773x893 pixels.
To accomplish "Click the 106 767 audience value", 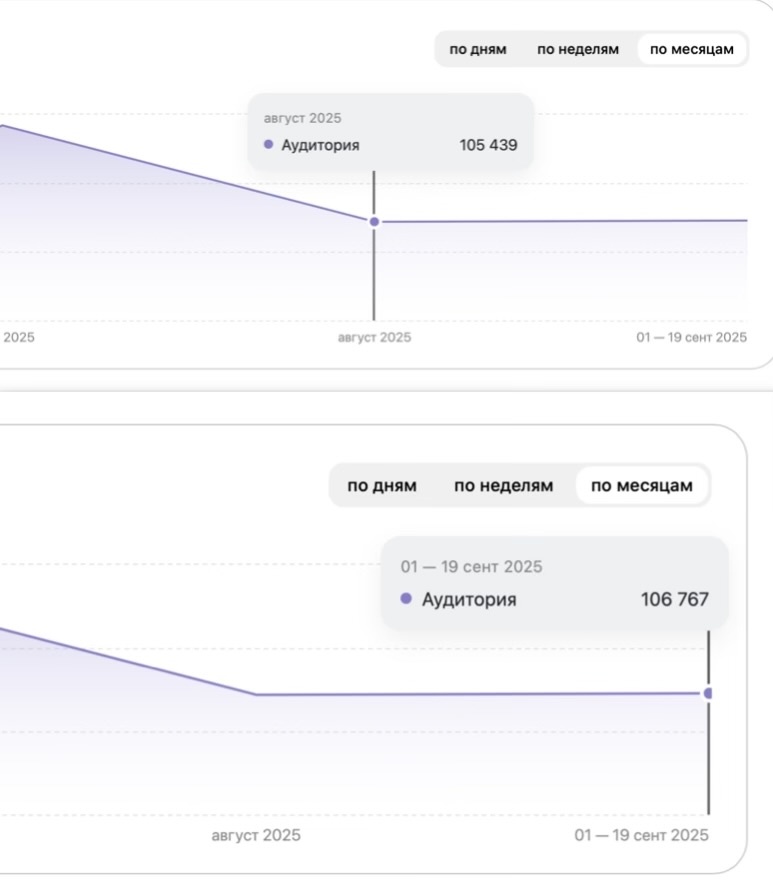I will click(x=674, y=600).
